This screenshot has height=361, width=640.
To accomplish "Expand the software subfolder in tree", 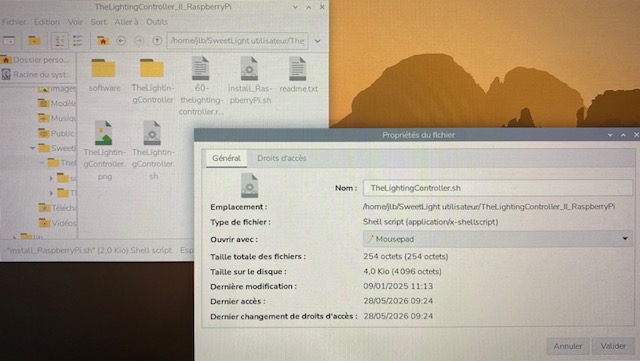I will point(51,178).
